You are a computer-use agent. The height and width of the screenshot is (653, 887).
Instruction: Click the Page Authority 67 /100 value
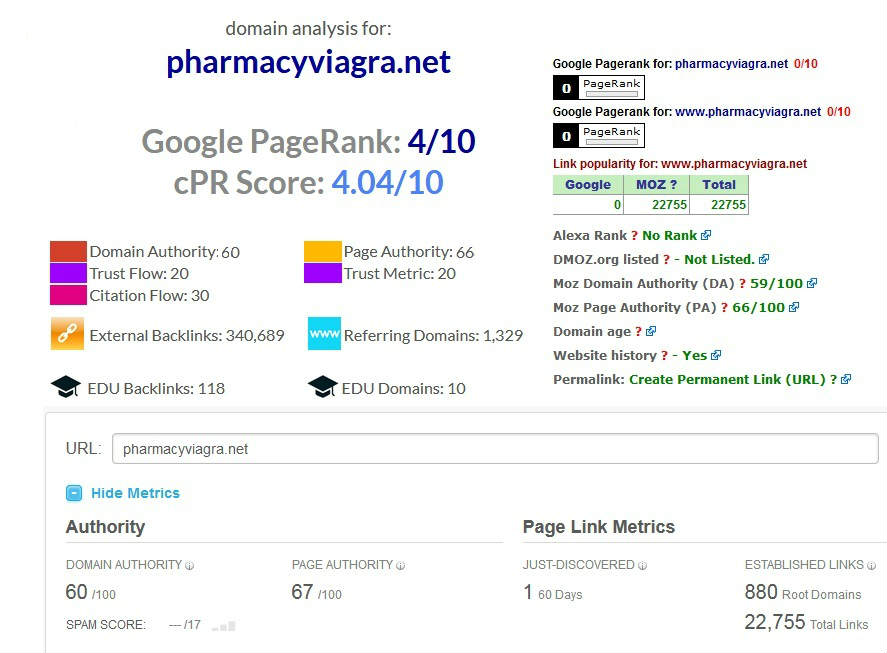316,592
